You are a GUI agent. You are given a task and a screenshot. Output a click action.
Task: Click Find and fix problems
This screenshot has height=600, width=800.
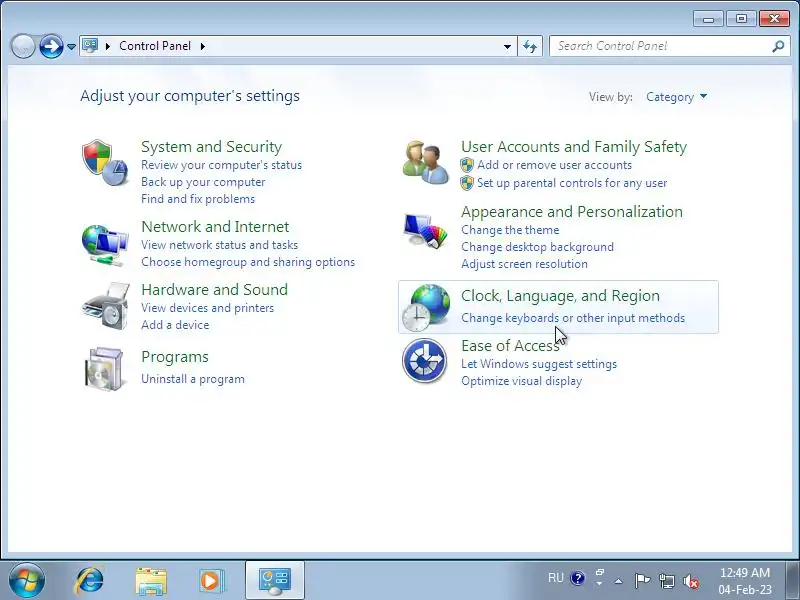(x=198, y=198)
